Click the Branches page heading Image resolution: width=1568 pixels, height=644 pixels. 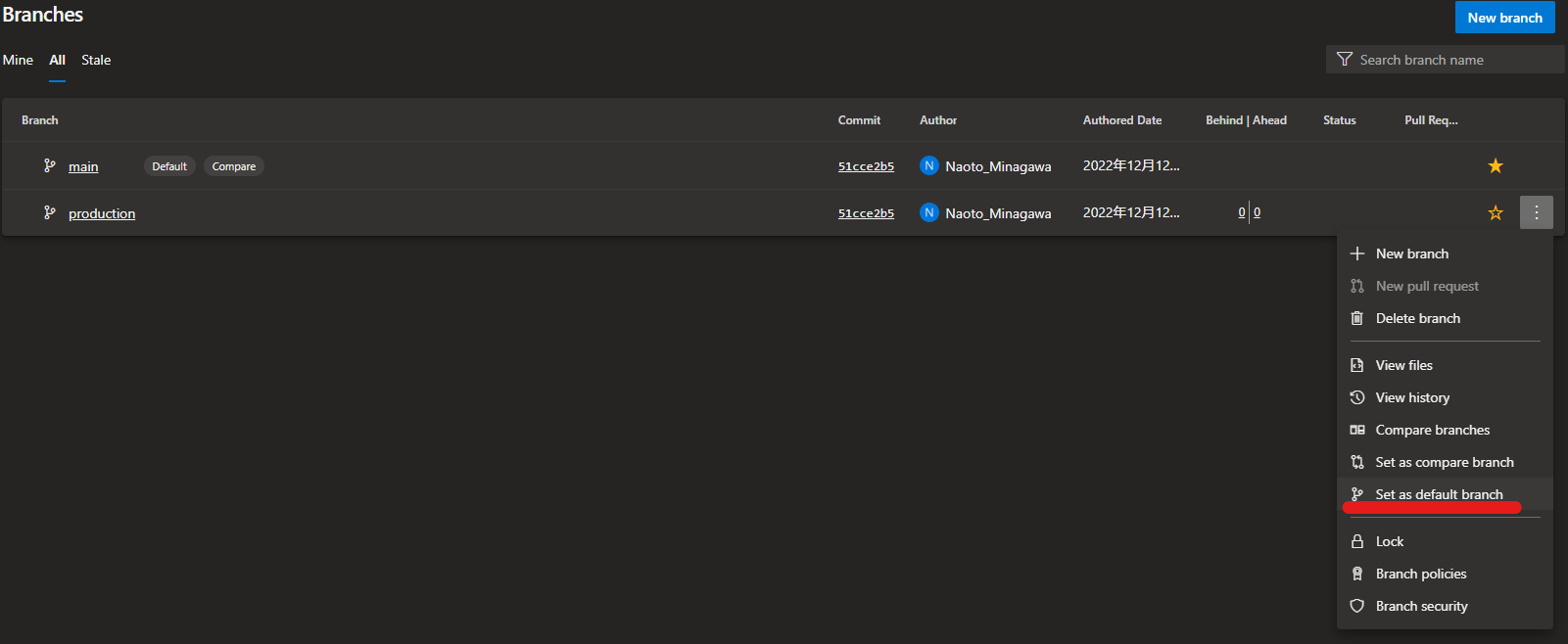click(x=43, y=15)
